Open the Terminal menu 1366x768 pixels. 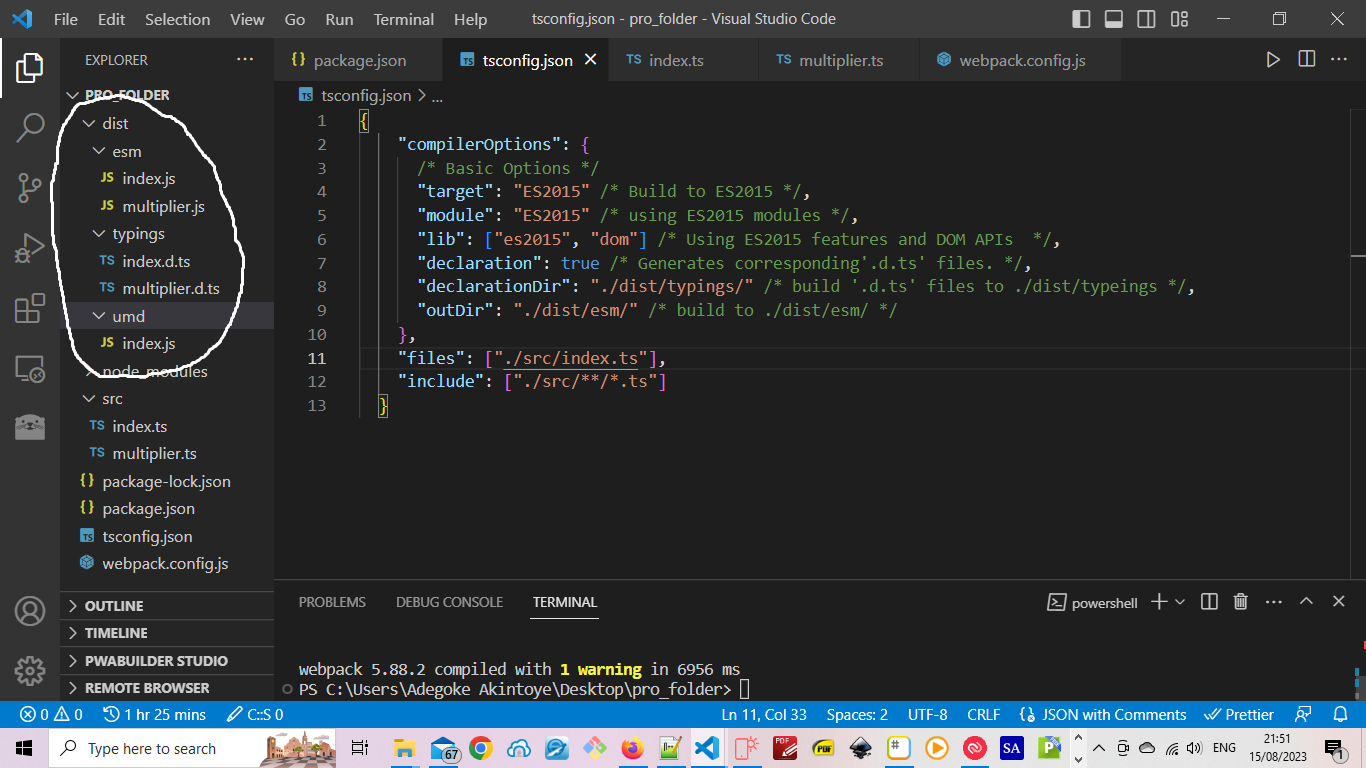click(x=405, y=19)
